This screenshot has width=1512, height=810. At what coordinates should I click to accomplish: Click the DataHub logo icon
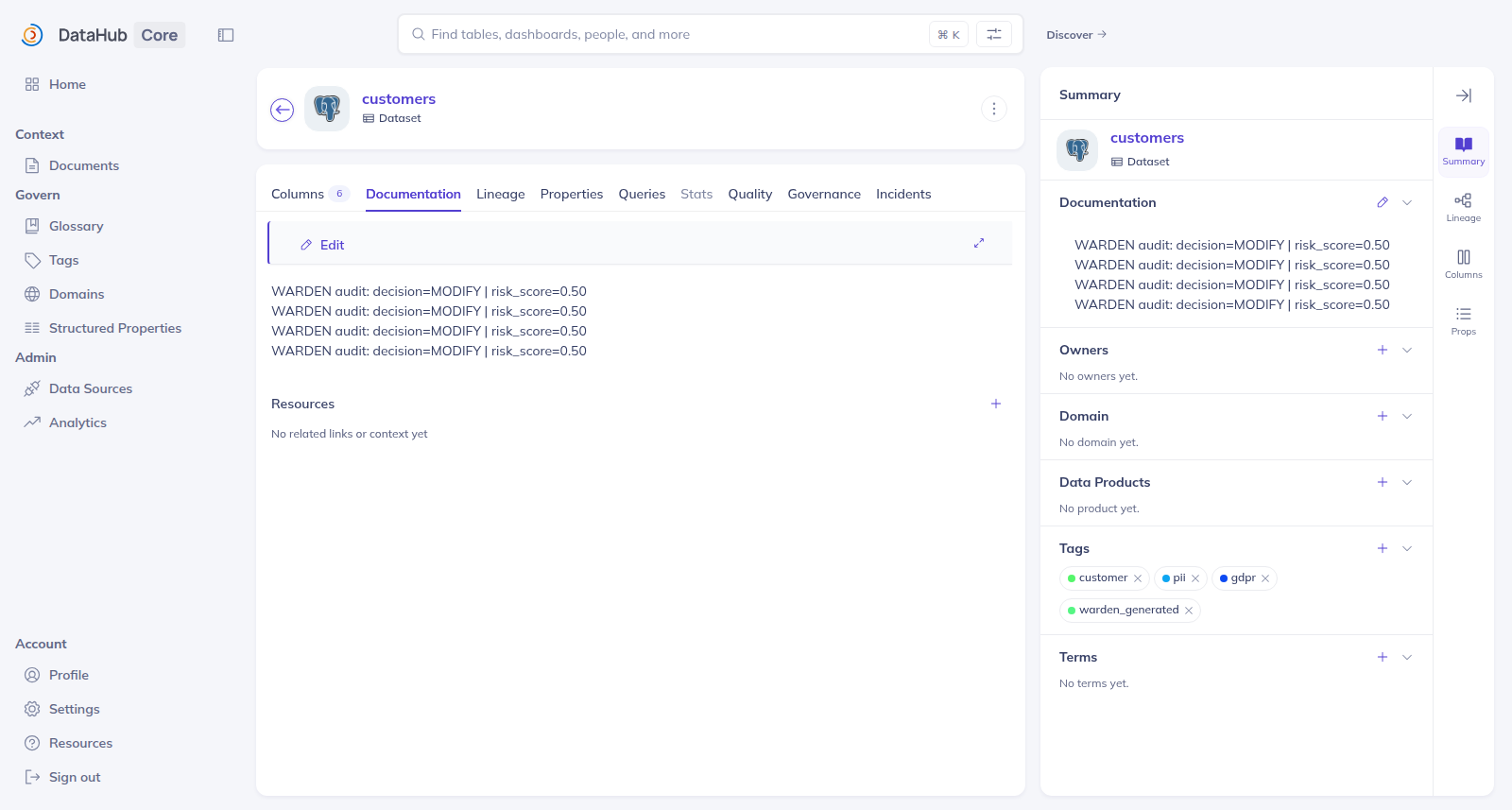click(32, 35)
